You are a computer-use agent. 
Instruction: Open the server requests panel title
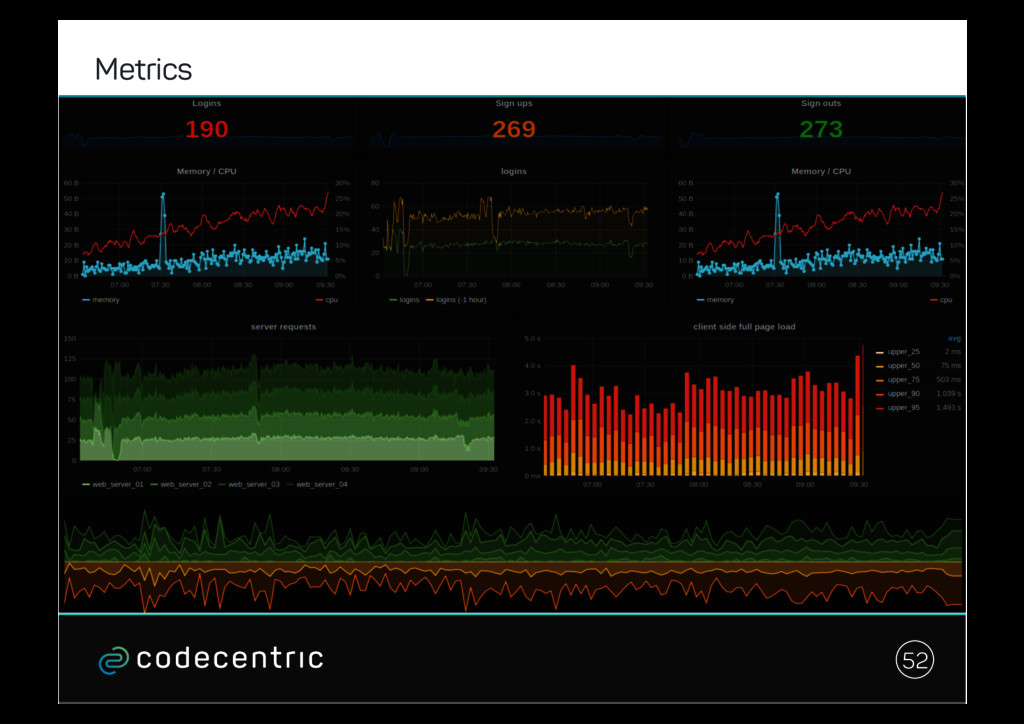click(x=283, y=326)
